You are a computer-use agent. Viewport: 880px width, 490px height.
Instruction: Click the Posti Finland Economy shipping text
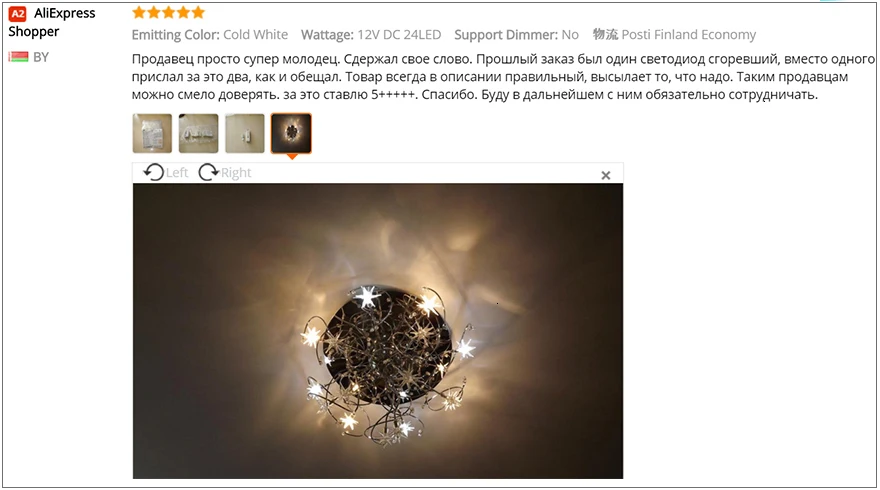click(x=689, y=35)
